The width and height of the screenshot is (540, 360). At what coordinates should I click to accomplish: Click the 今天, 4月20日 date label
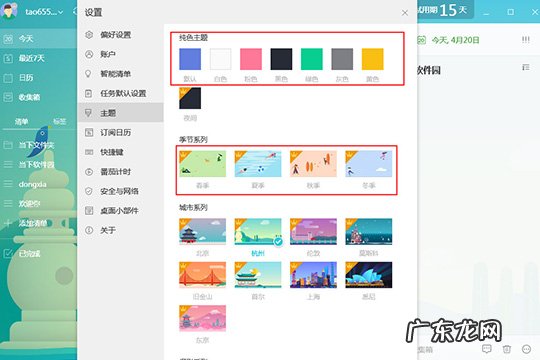pos(455,40)
